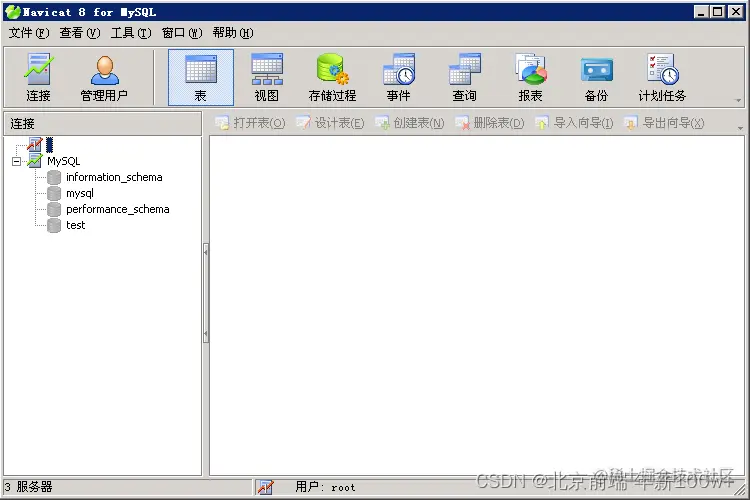Click performance_schema database cylinder icon
This screenshot has width=750, height=500.
pyautogui.click(x=54, y=209)
